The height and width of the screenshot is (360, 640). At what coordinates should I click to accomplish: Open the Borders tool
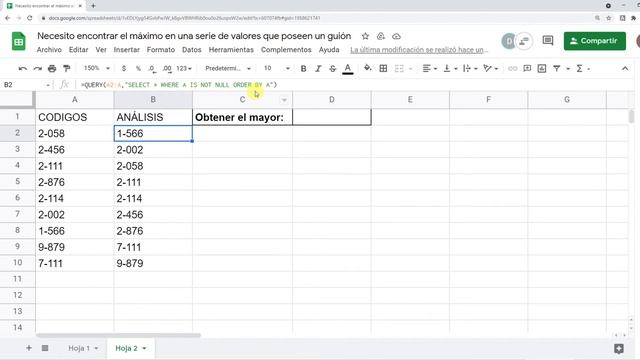point(383,69)
